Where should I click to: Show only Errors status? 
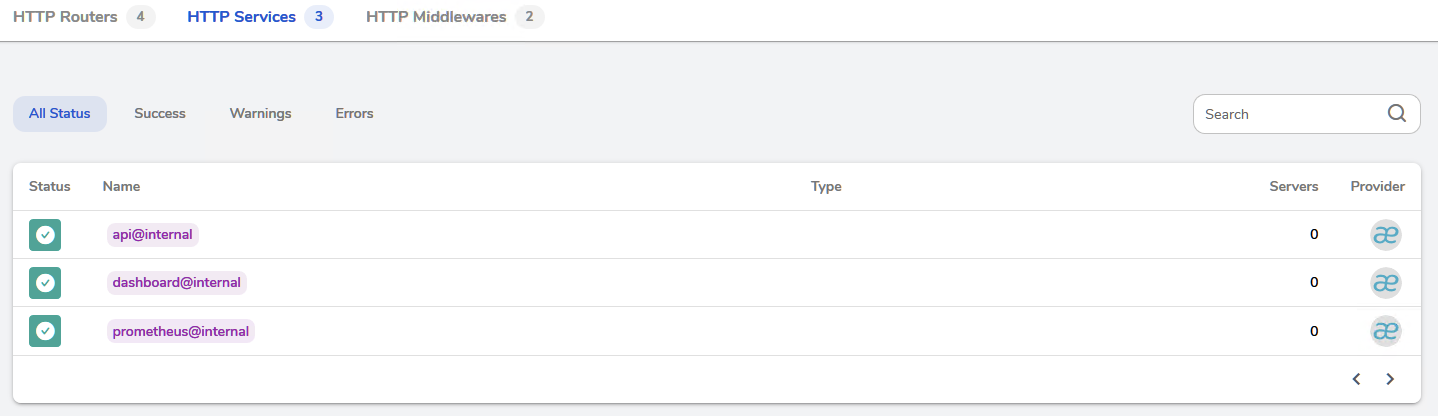pyautogui.click(x=354, y=114)
